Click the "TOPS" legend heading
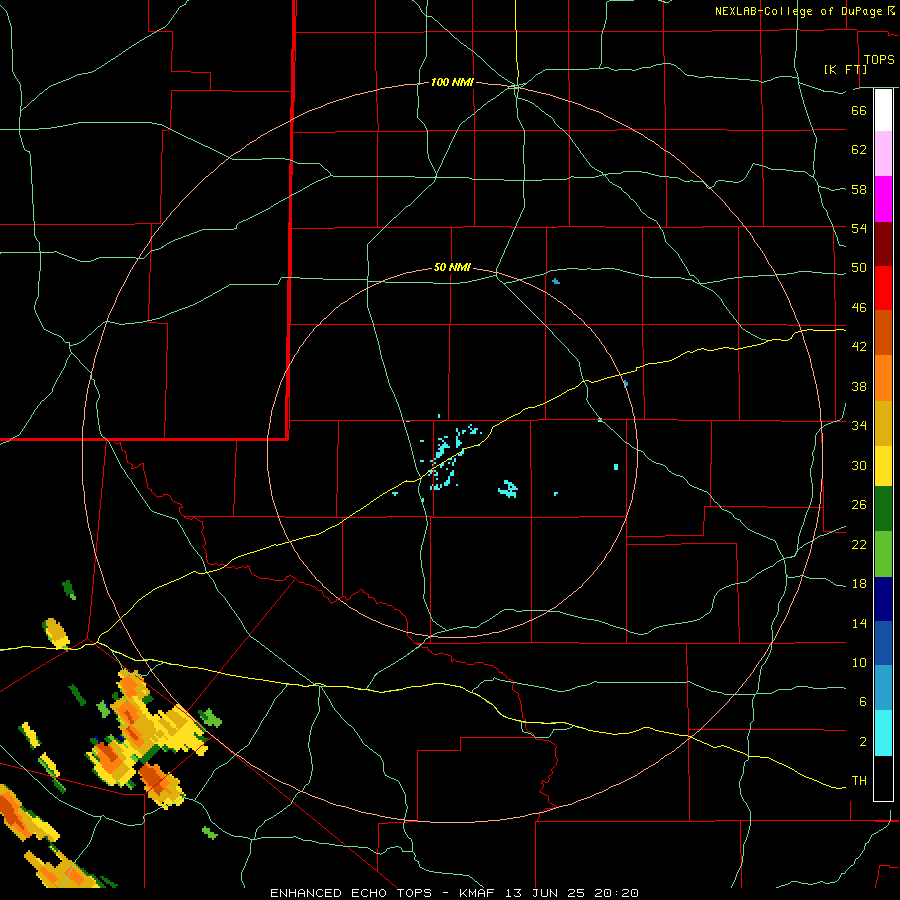900x900 pixels. coord(879,59)
